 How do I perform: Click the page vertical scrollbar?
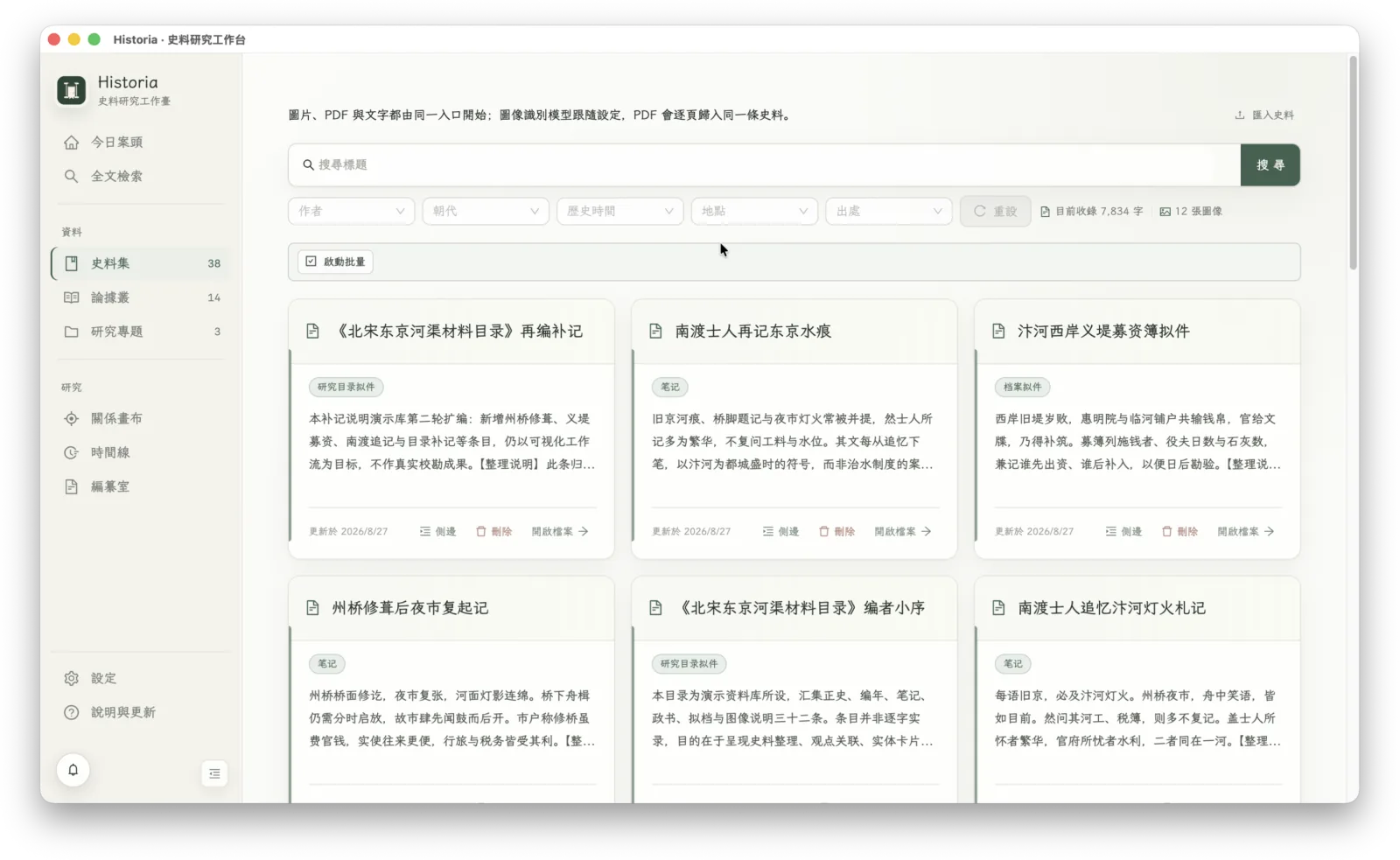coord(1353,162)
